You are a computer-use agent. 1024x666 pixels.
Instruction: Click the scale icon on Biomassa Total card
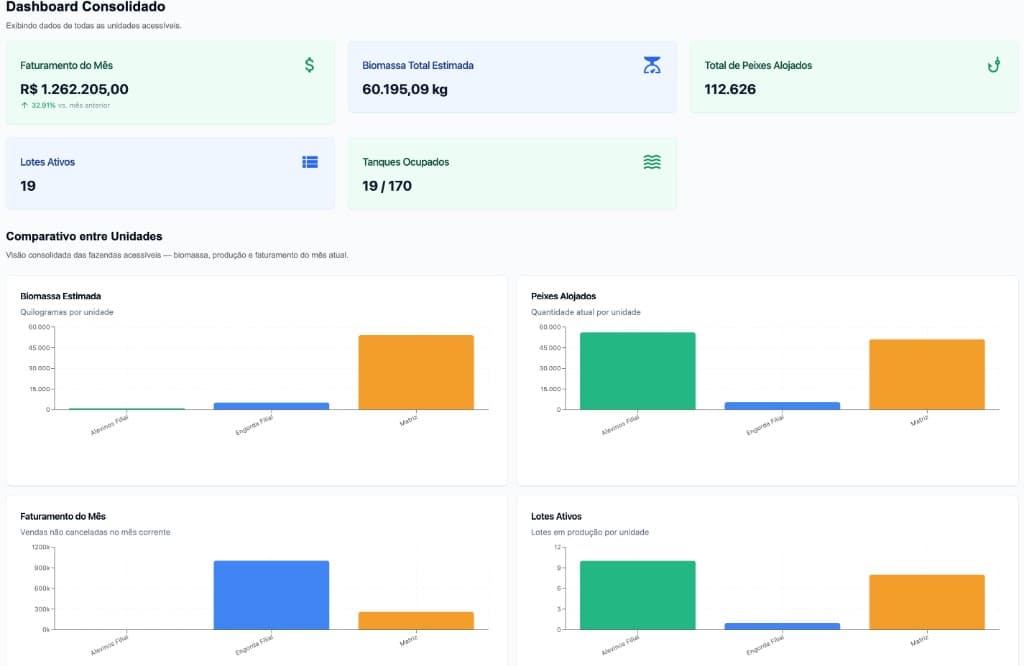coord(652,65)
